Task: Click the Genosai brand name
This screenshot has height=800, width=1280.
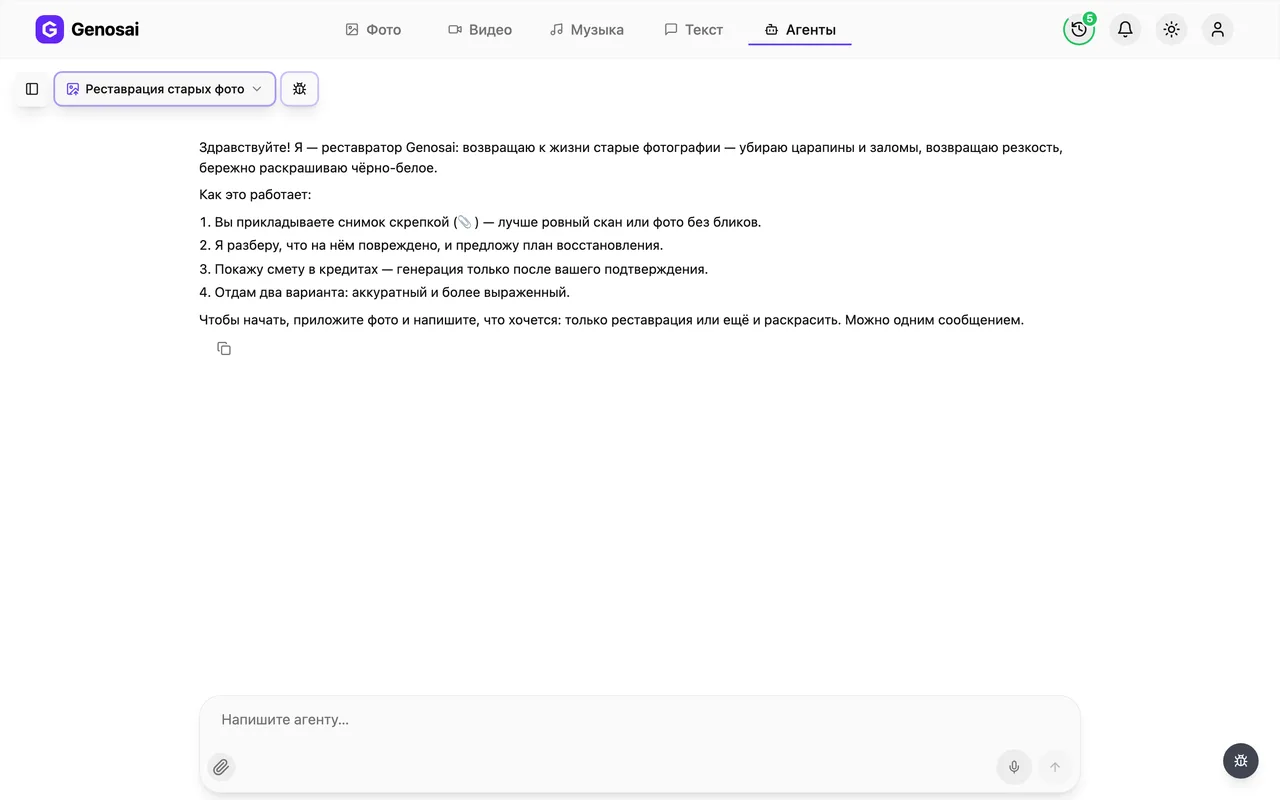Action: click(105, 30)
